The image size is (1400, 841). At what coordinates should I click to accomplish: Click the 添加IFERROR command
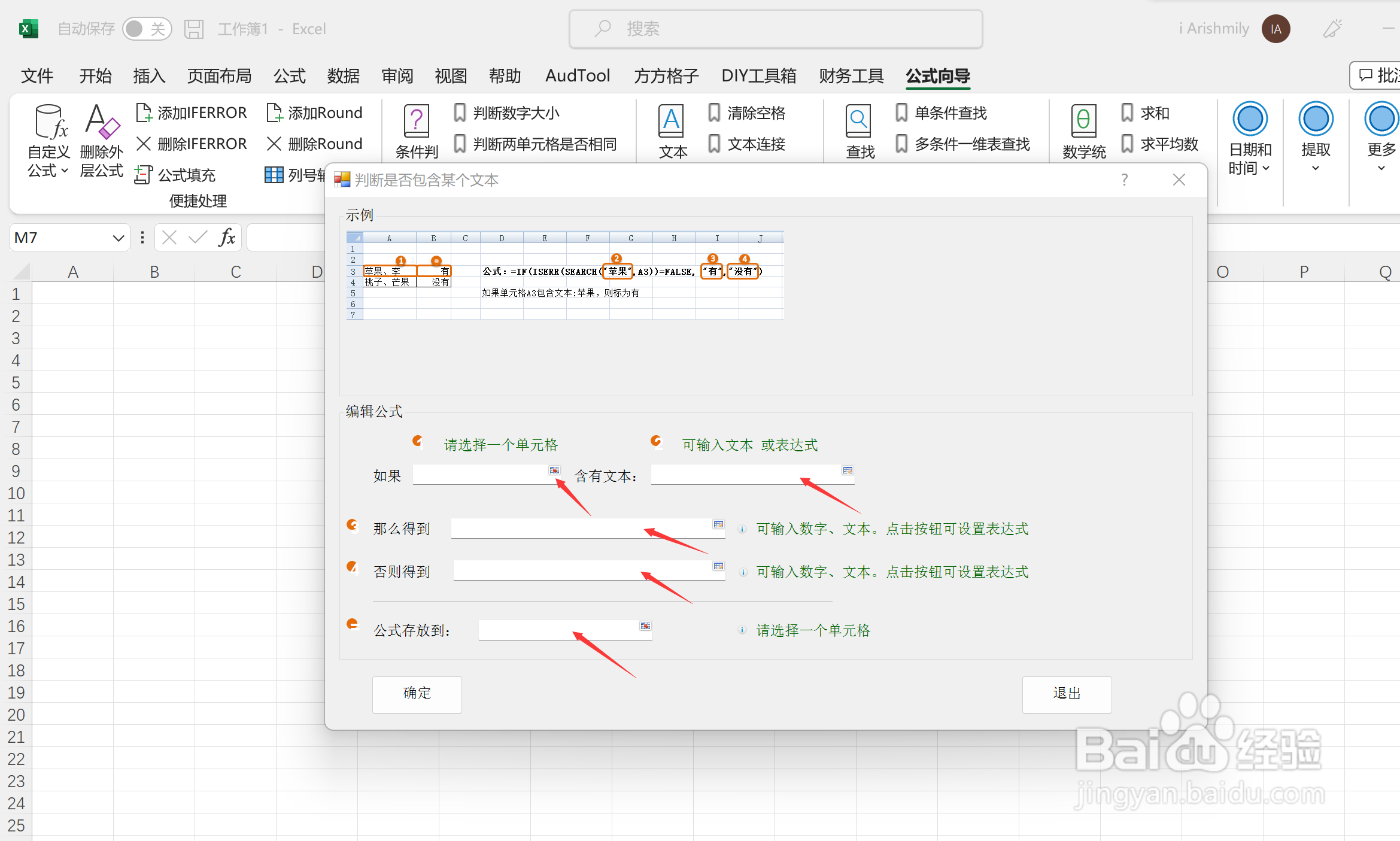[192, 113]
